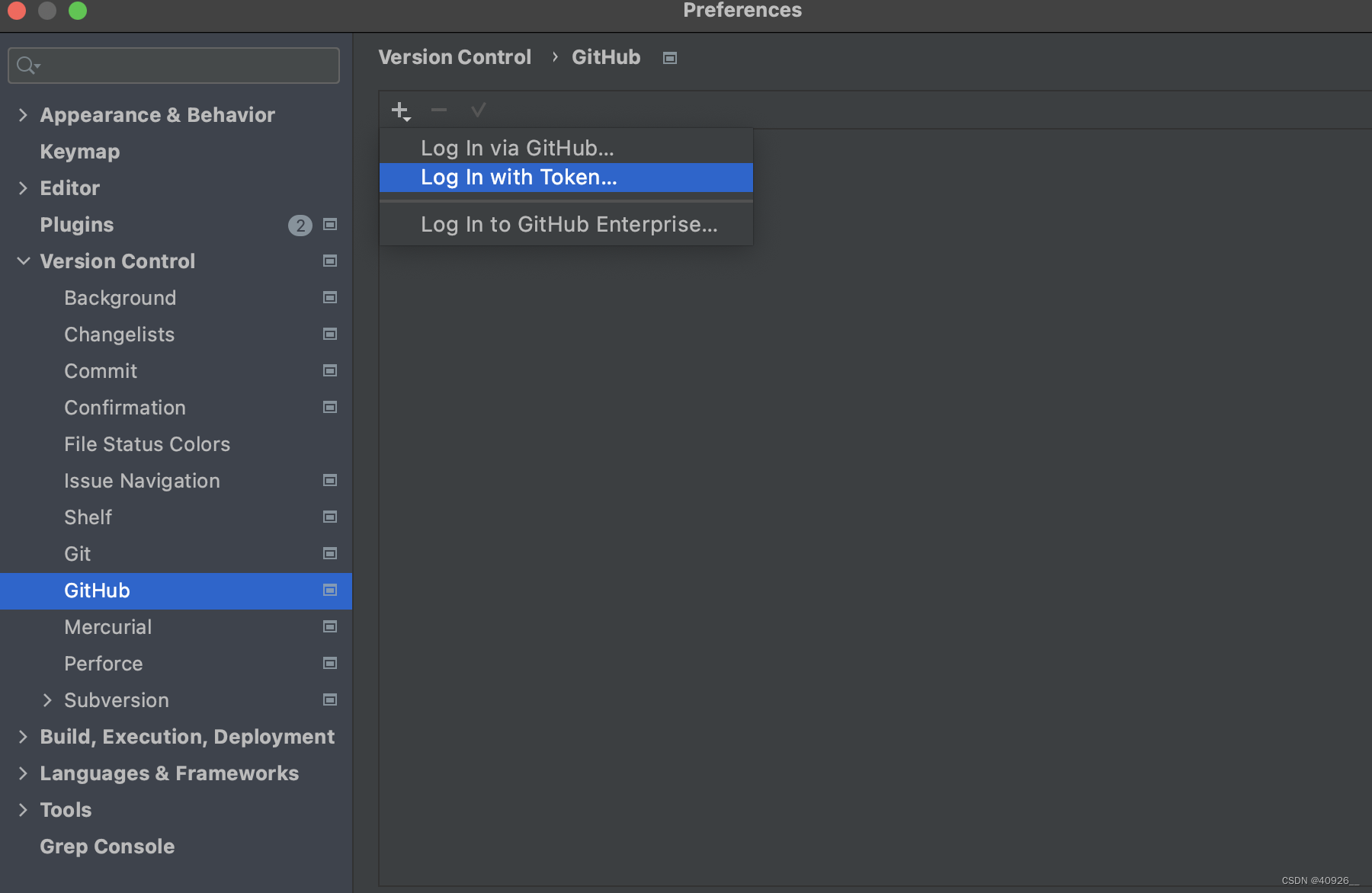The height and width of the screenshot is (893, 1372).
Task: Close the Preferences window with red button
Action: coord(17,11)
